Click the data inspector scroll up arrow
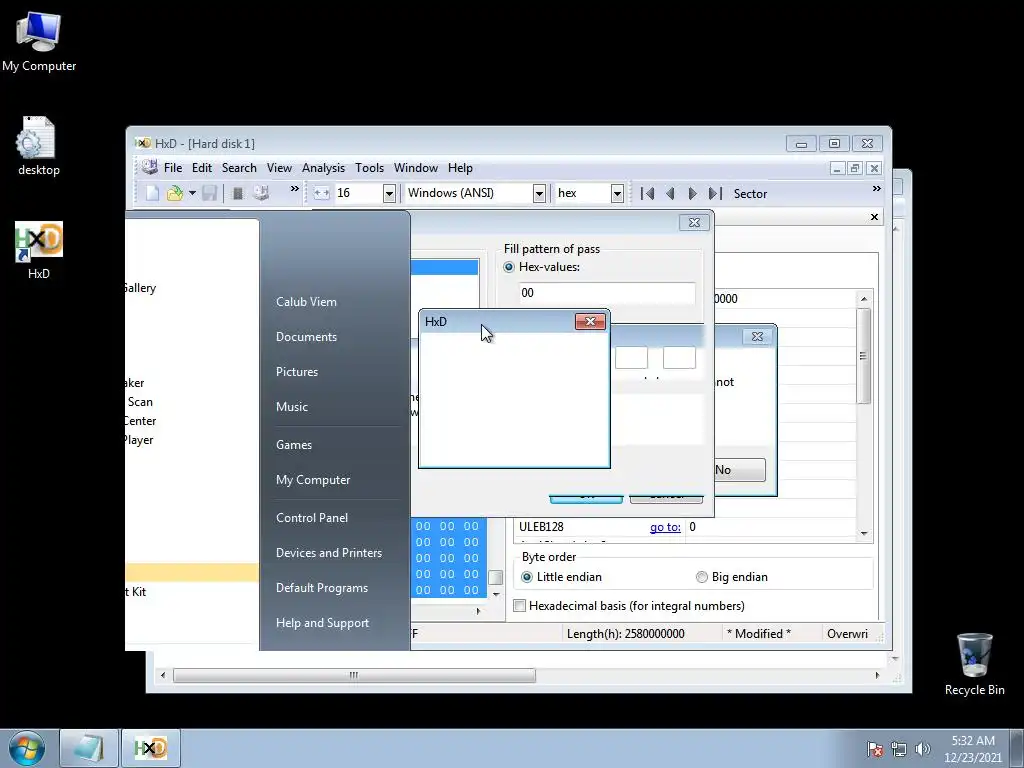This screenshot has height=768, width=1024. (x=863, y=299)
